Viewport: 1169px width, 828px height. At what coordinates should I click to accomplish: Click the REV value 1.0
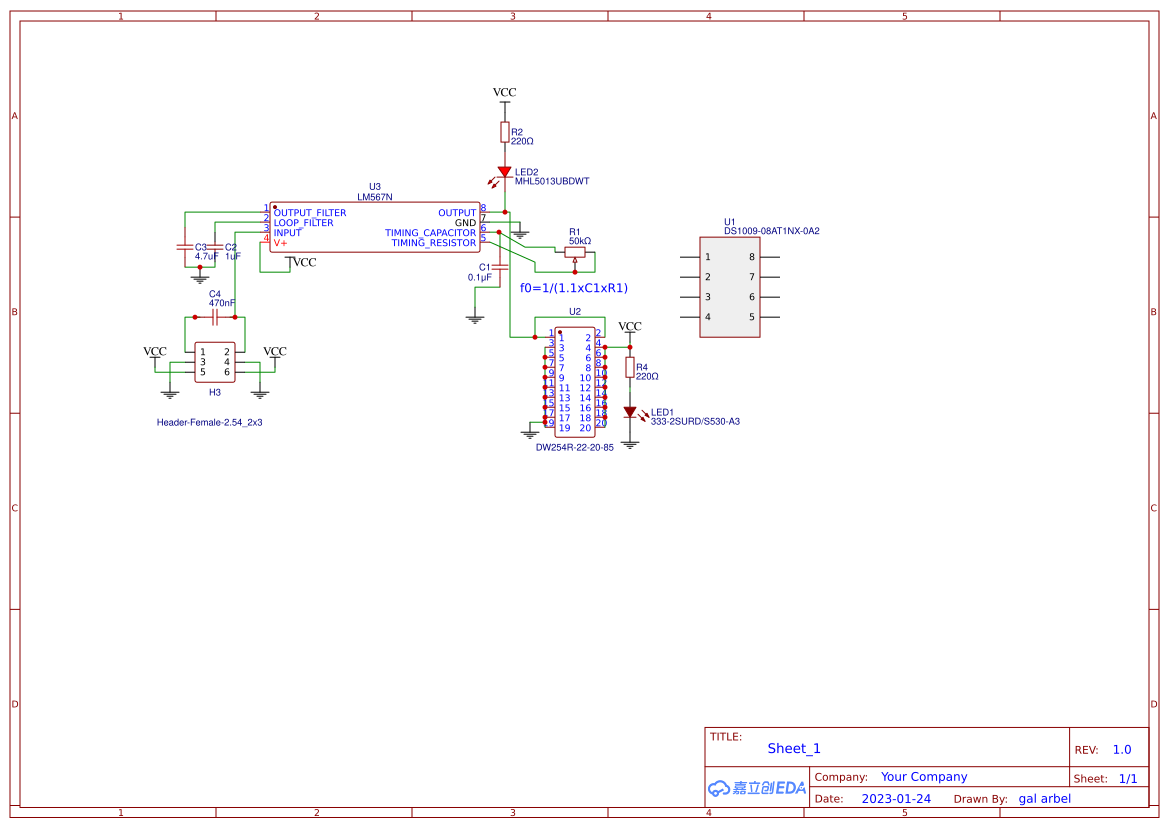coord(1122,750)
